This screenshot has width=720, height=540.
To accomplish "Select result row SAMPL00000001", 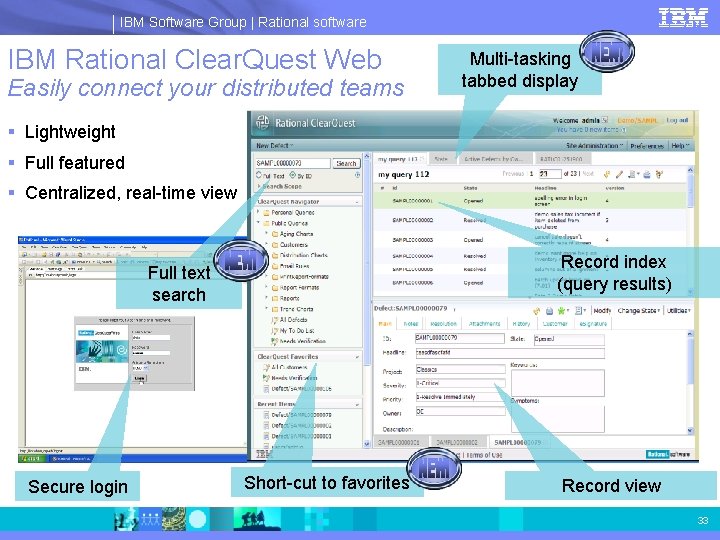I will 530,201.
